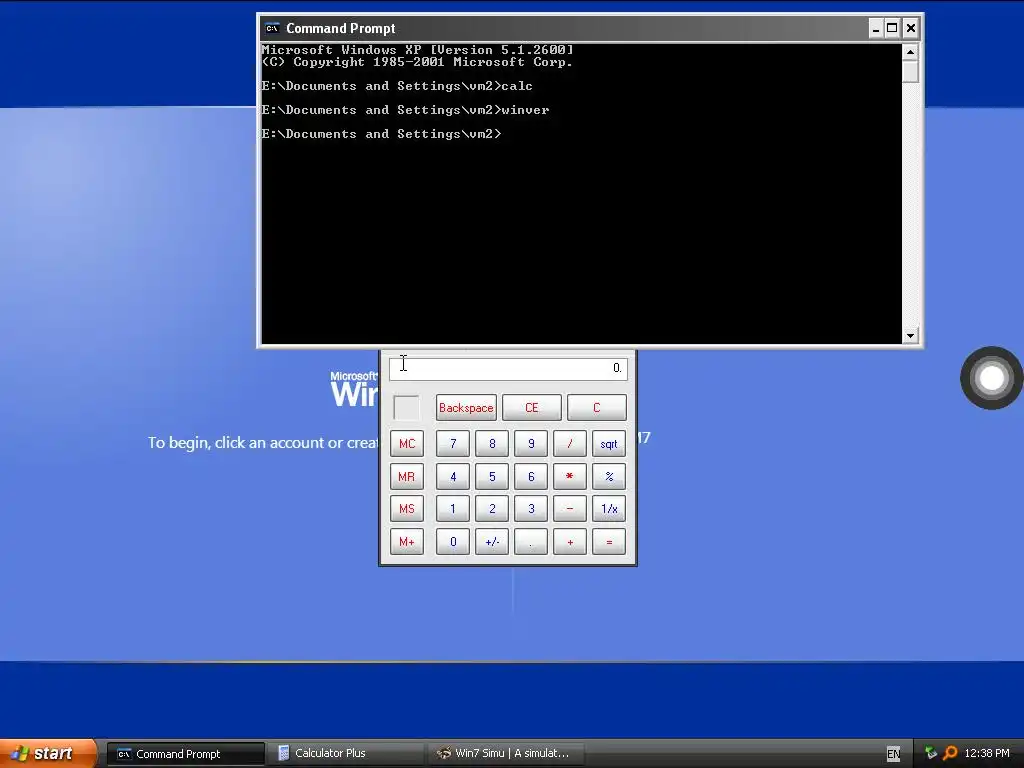Viewport: 1024px width, 768px height.
Task: Select calculator digit 8 button
Action: (492, 443)
